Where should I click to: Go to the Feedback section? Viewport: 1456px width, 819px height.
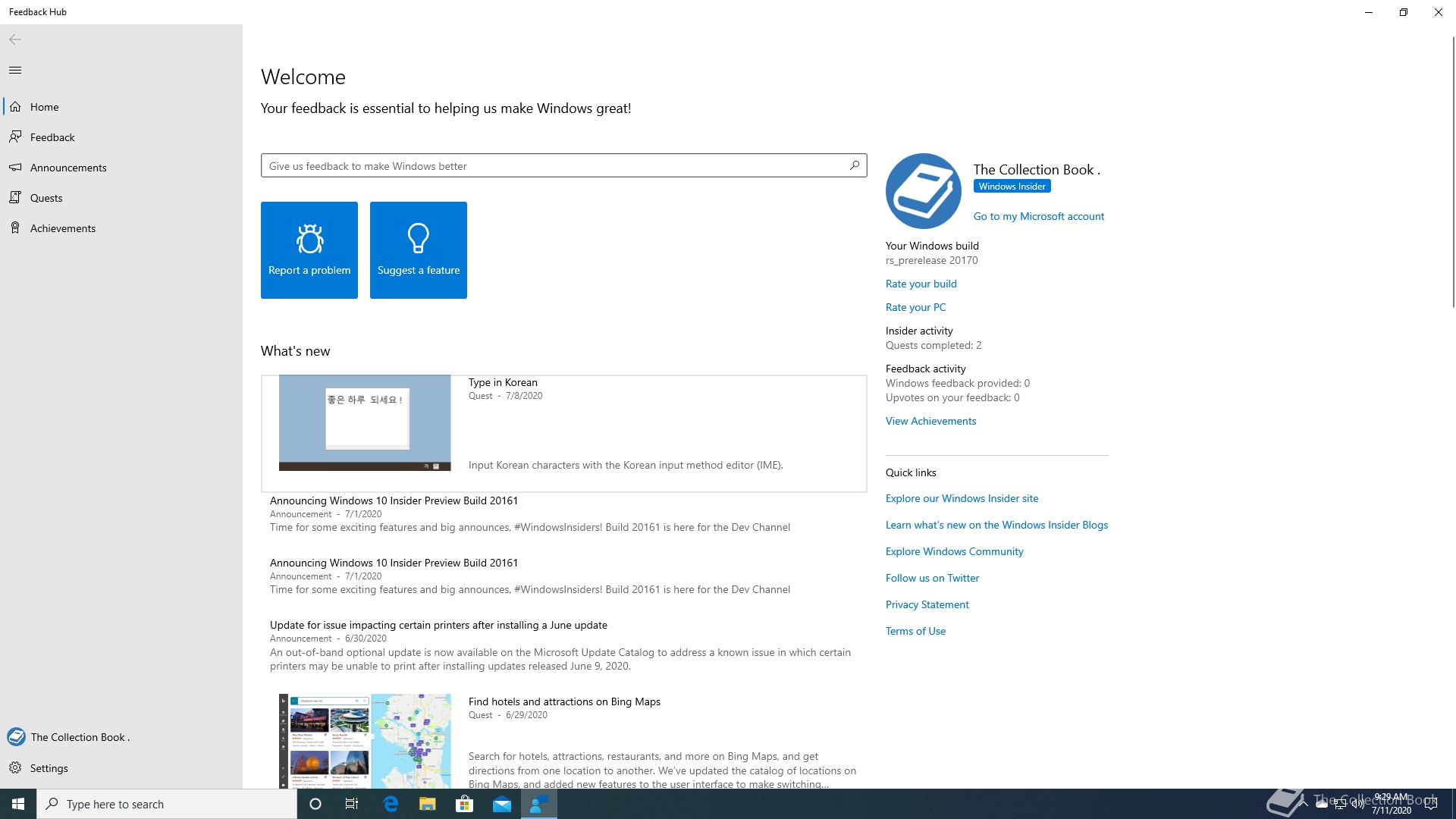(121, 137)
